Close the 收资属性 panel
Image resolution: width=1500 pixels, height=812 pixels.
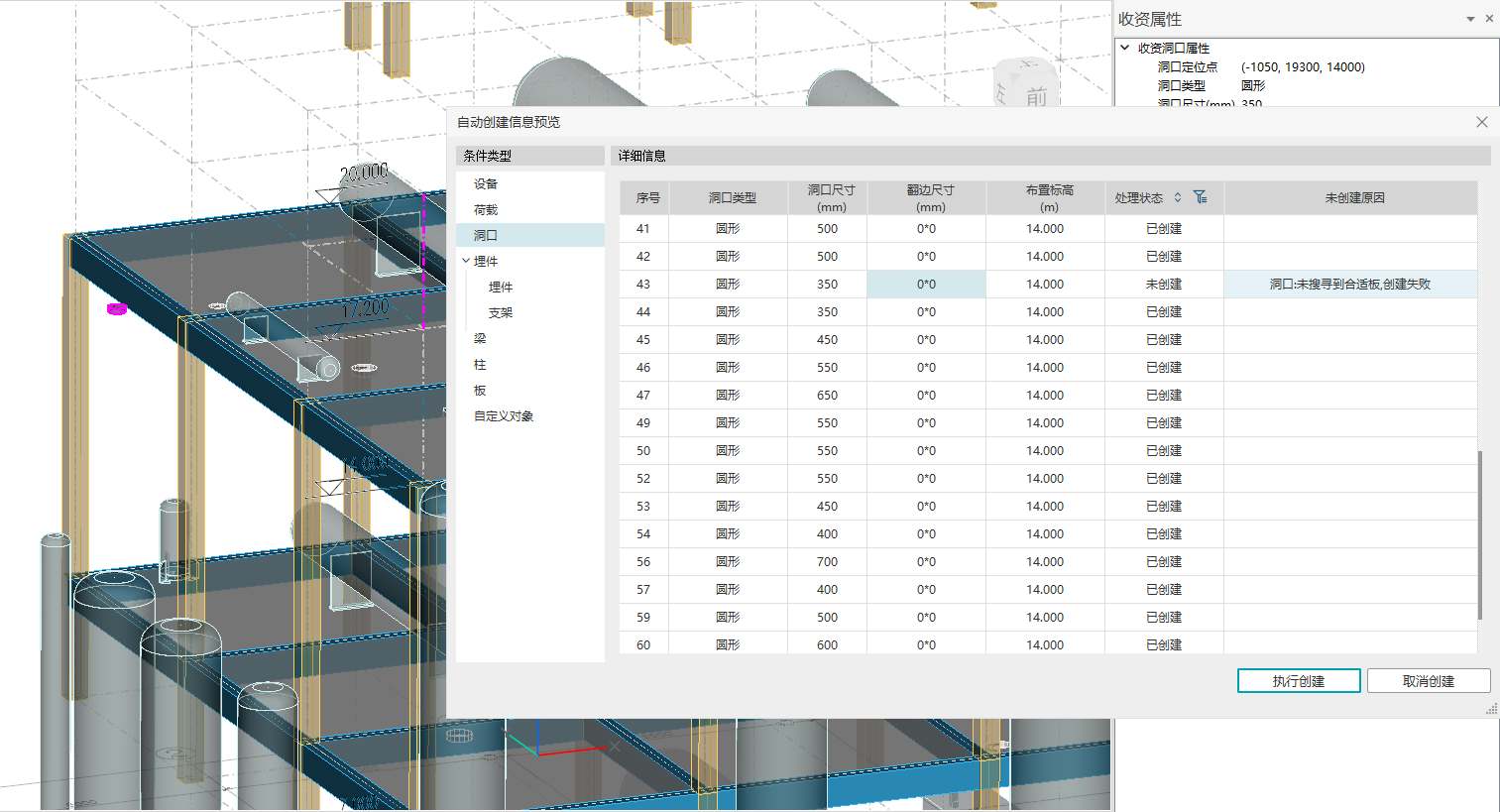(1489, 19)
